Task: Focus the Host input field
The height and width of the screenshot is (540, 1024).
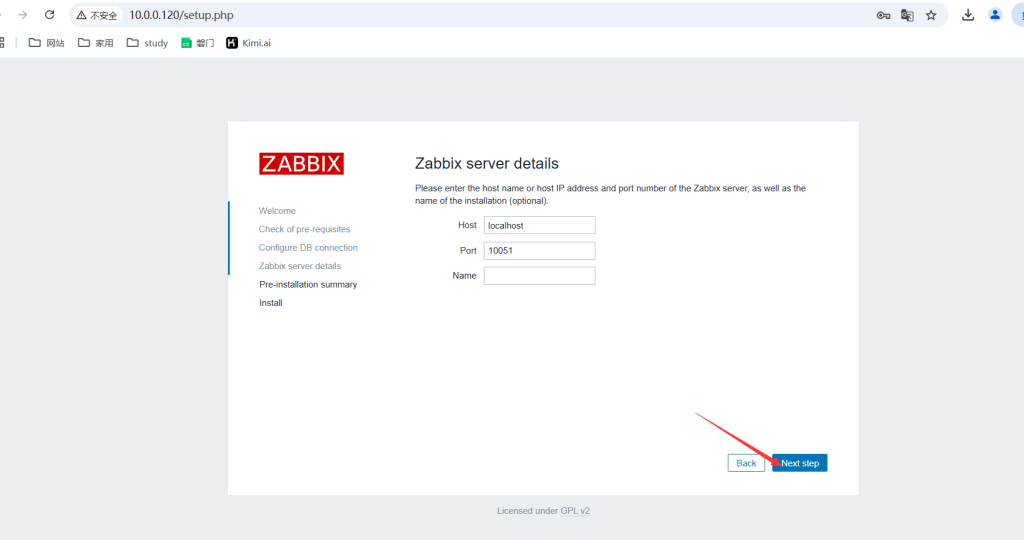Action: tap(539, 226)
